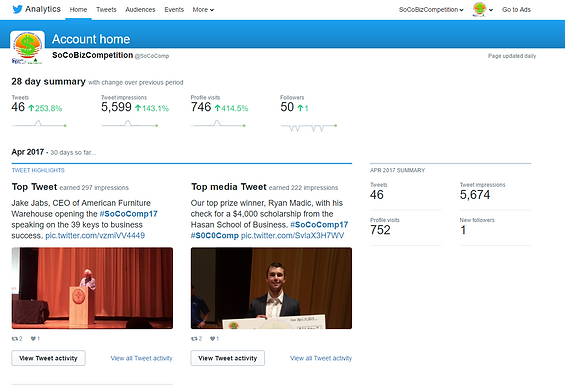
Task: Click the Profile visits value 746
Action: pyautogui.click(x=201, y=107)
